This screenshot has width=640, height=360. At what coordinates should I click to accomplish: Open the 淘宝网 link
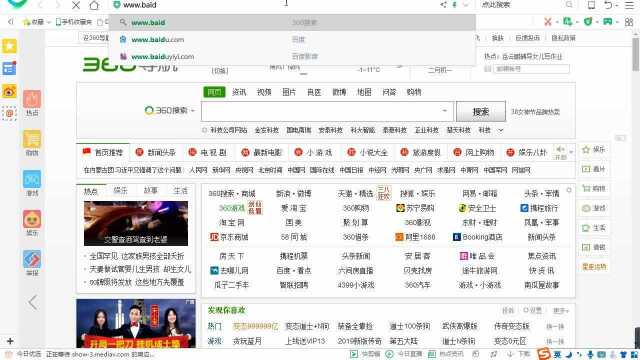[x=231, y=222]
